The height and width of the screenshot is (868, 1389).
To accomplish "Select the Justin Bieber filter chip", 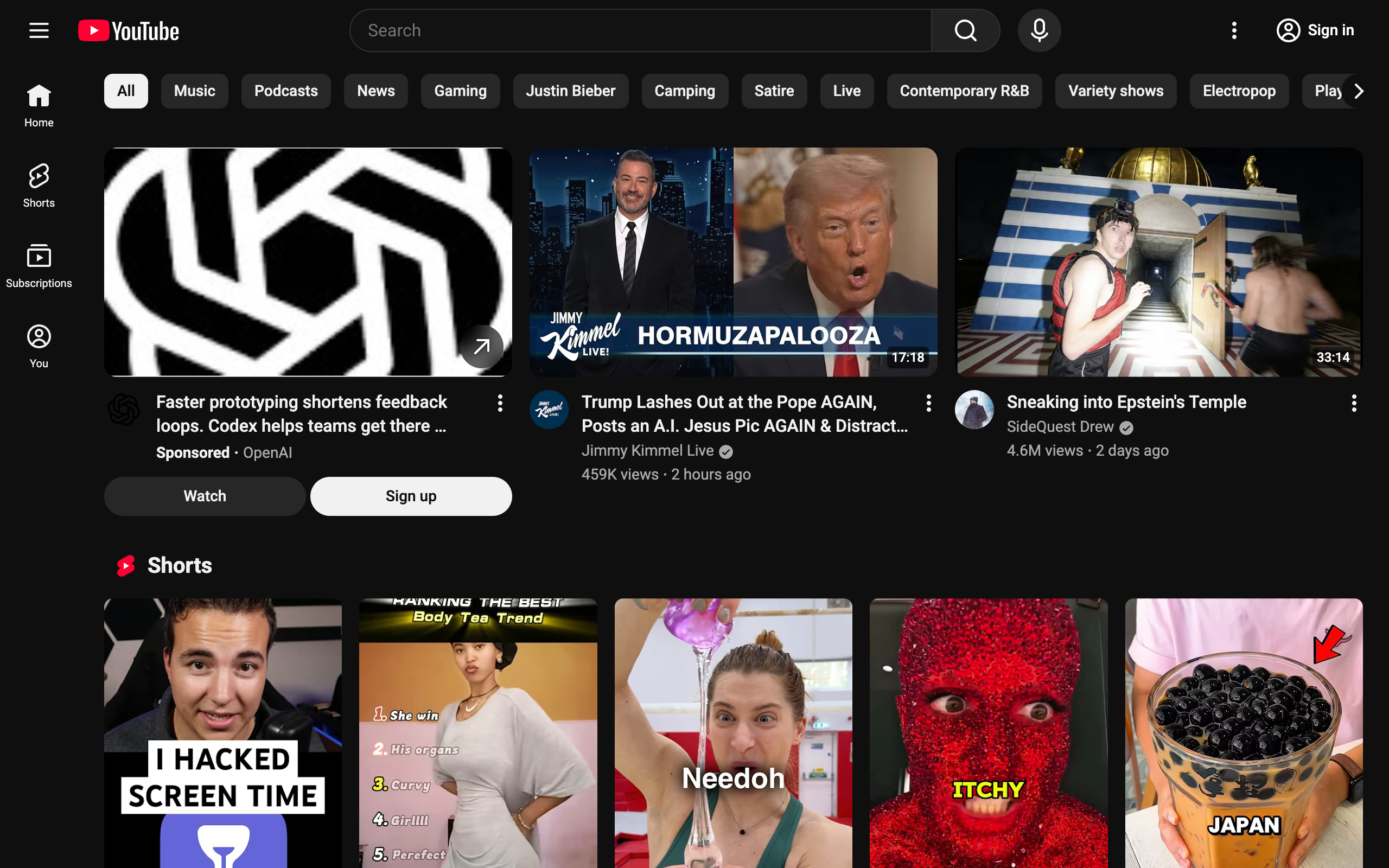I will 570,91.
